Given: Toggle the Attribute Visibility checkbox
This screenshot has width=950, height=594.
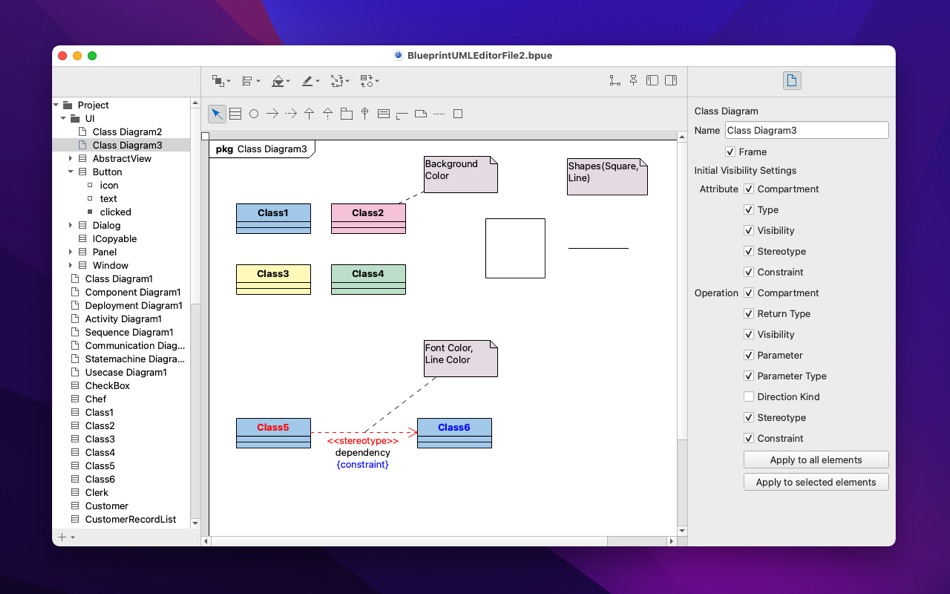Looking at the screenshot, I should pos(749,230).
